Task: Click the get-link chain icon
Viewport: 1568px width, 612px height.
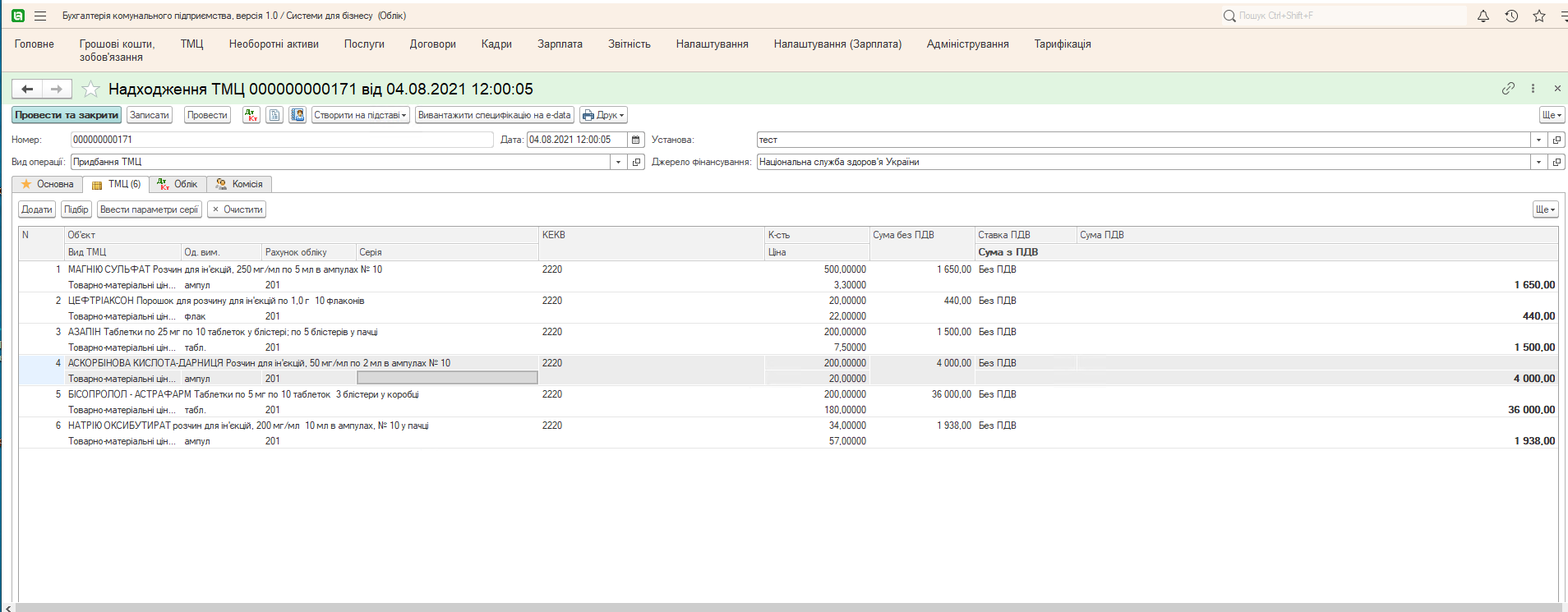Action: [1508, 88]
